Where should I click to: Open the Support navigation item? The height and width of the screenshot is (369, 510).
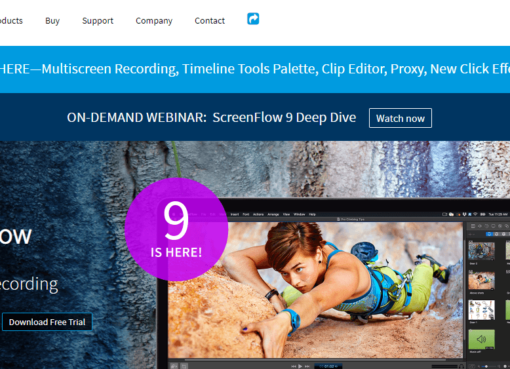click(x=98, y=21)
